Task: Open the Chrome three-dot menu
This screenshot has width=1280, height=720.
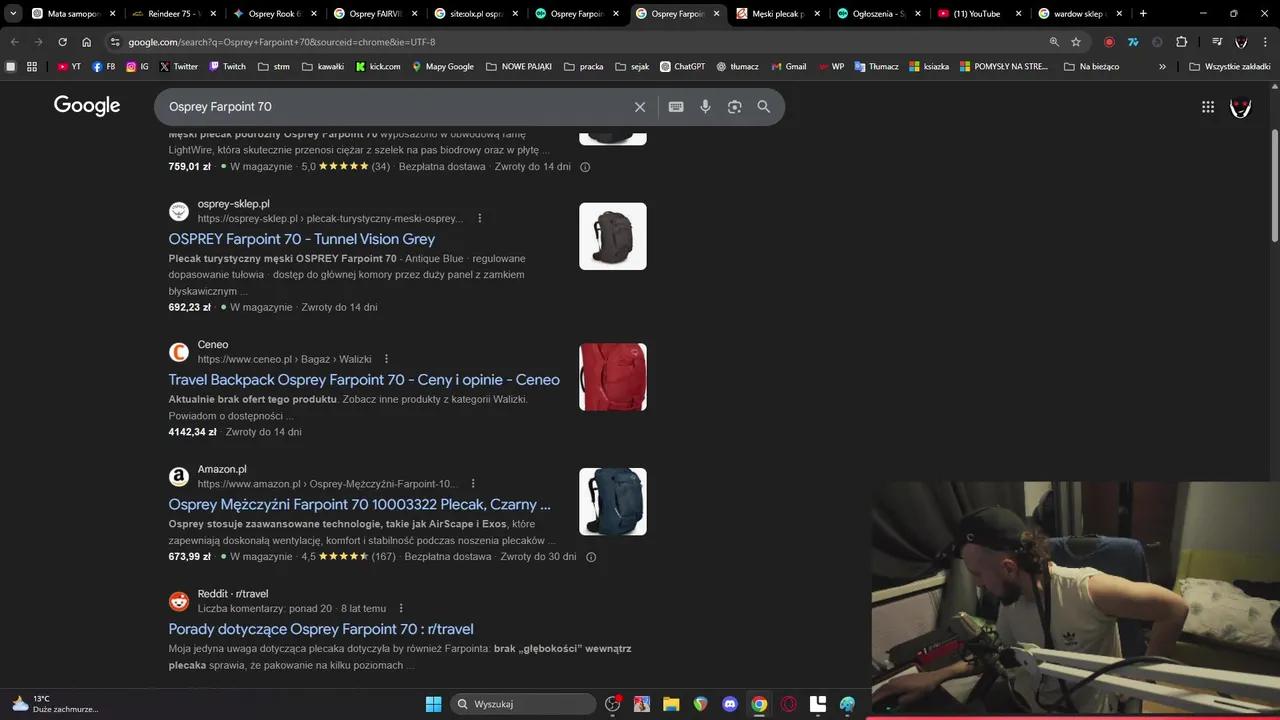Action: pos(1266,42)
